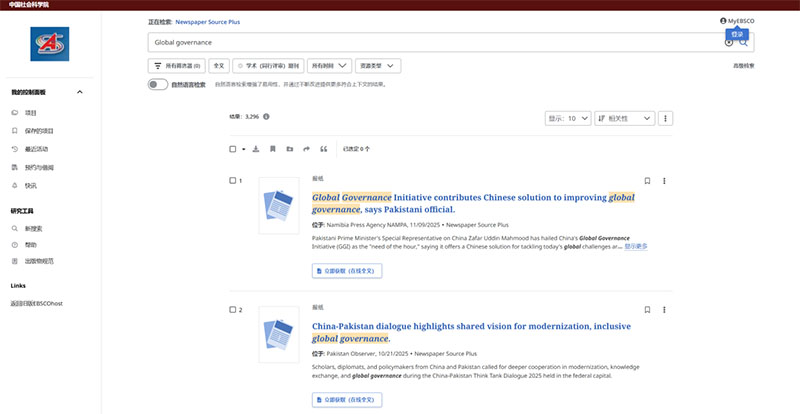The image size is (800, 414).
Task: Click the add-to-project folder icon in toolbar
Action: point(289,149)
